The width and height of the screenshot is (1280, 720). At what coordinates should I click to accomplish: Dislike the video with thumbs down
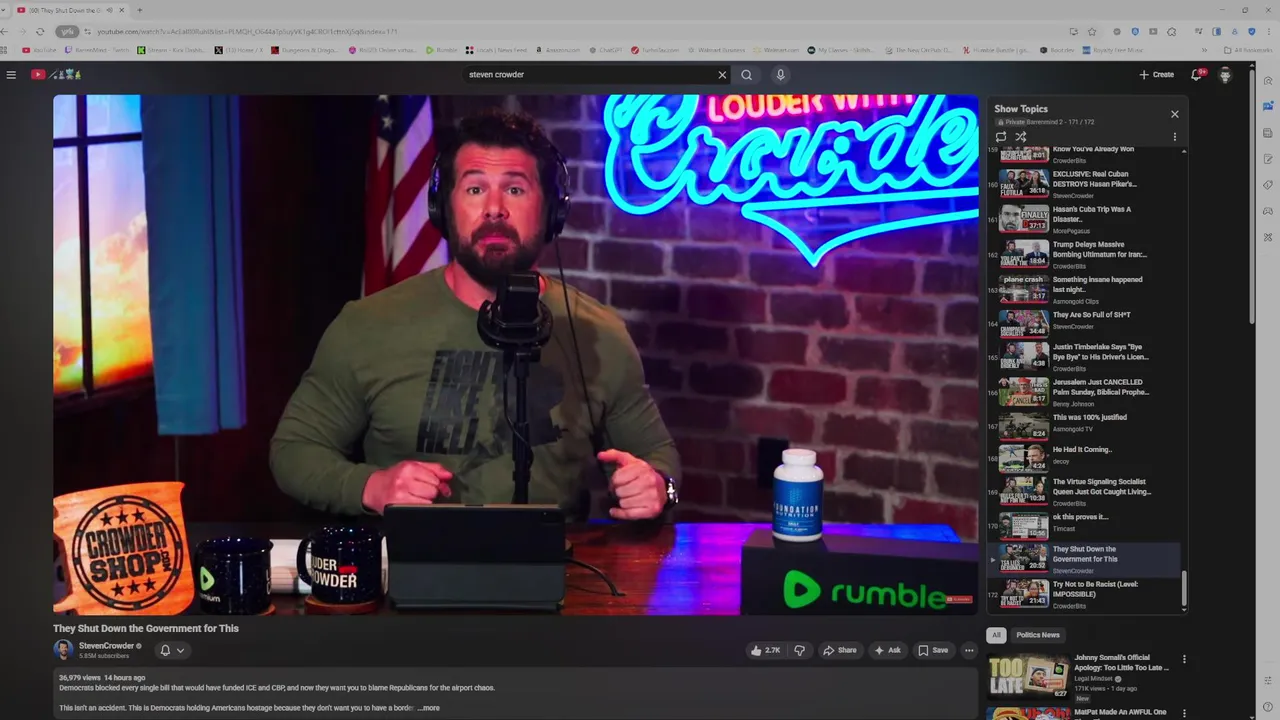(799, 650)
